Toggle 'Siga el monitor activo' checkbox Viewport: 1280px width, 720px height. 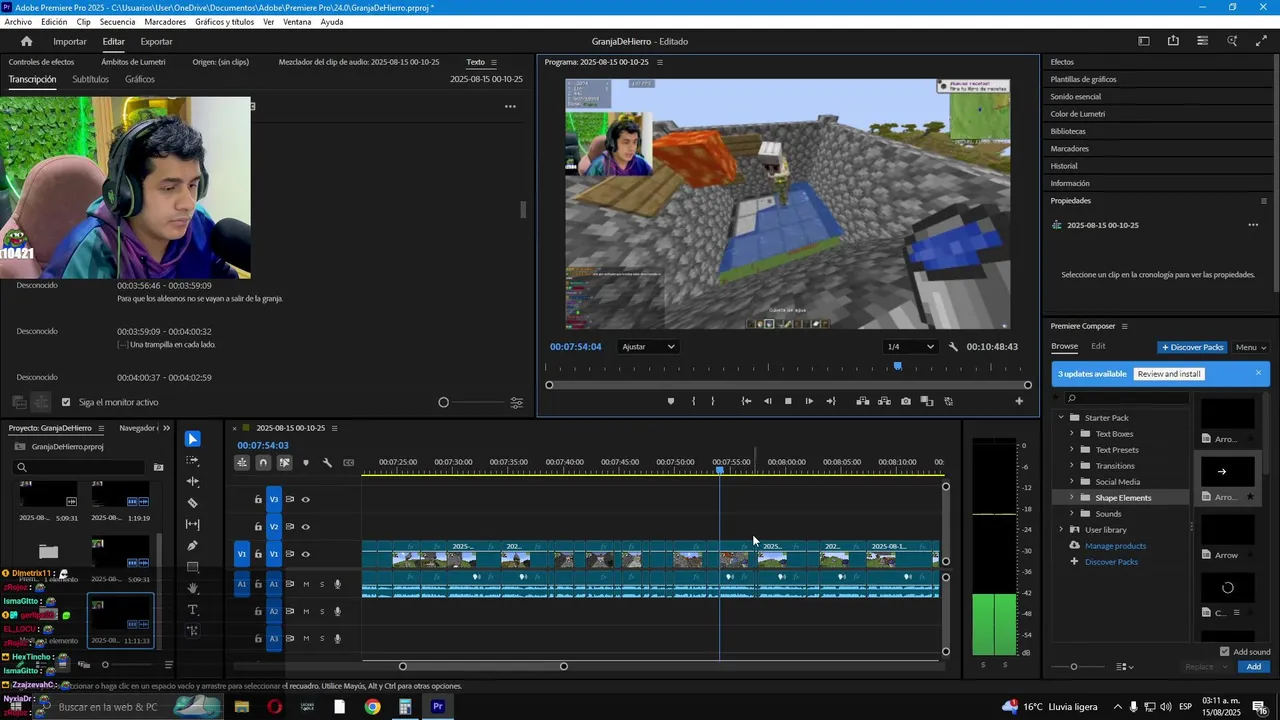(66, 402)
